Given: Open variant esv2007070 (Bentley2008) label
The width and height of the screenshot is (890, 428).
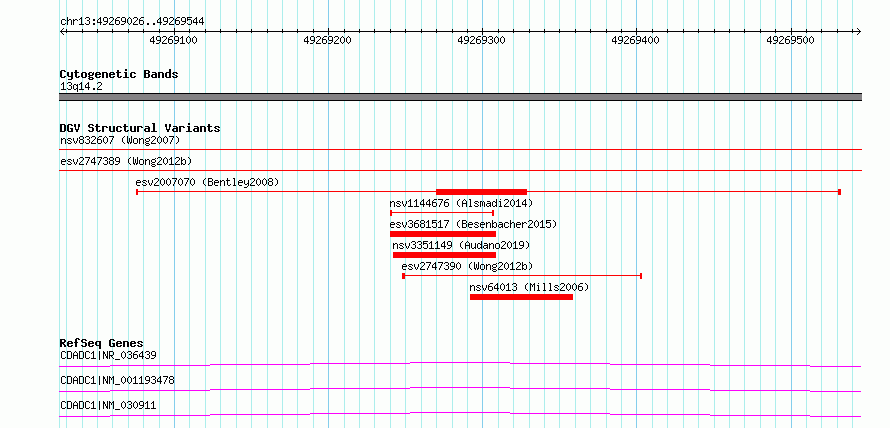Looking at the screenshot, I should tap(207, 182).
